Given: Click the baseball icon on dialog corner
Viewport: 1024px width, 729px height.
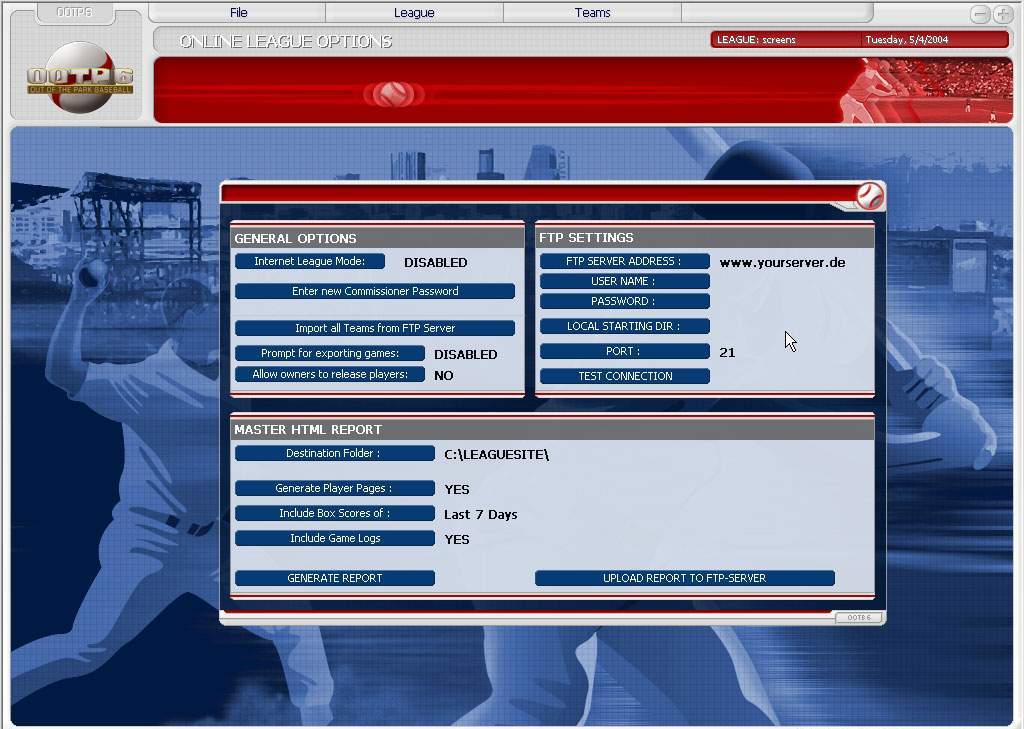Looking at the screenshot, I should pos(869,196).
